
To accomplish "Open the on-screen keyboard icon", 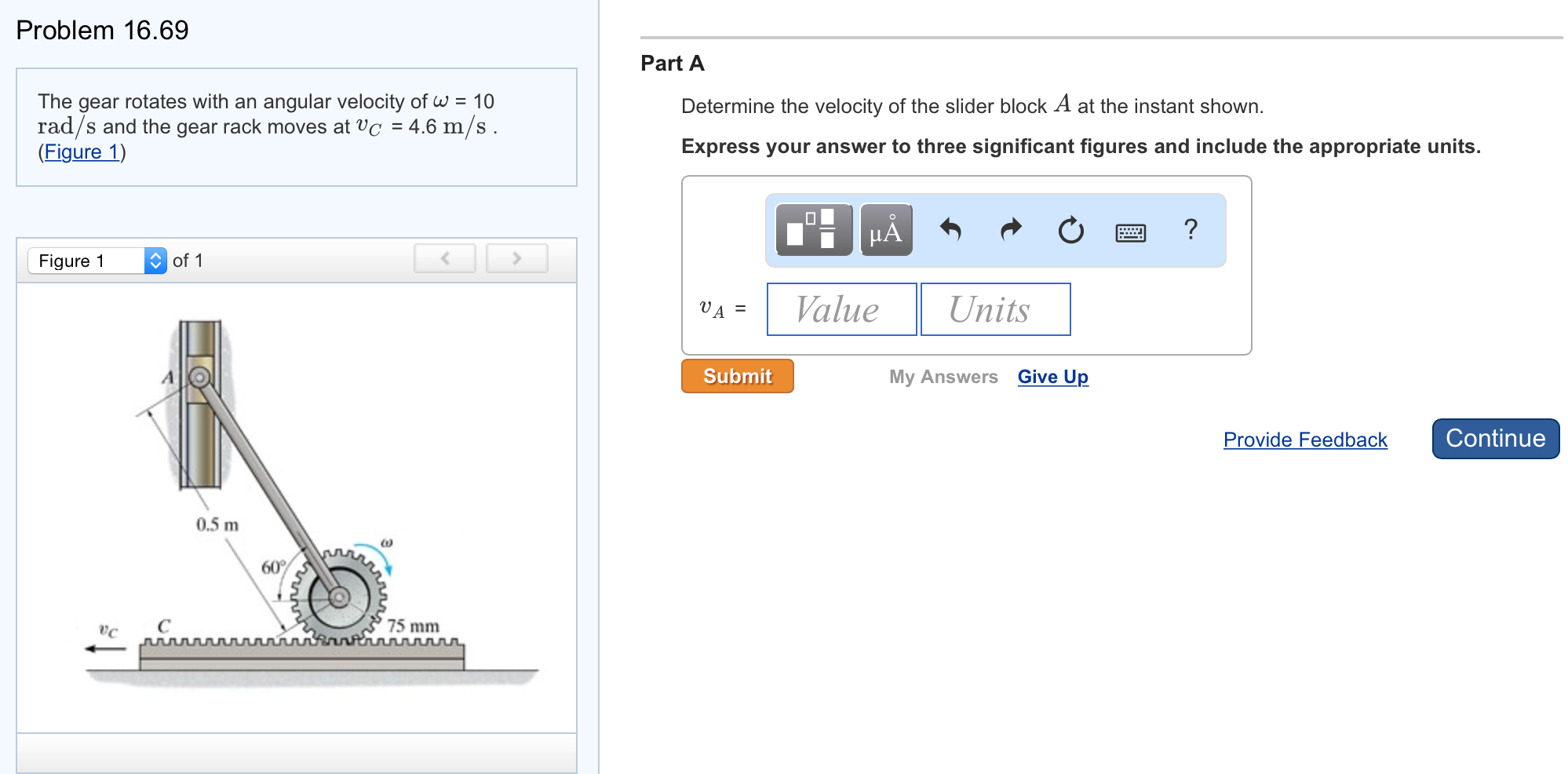I will (1132, 231).
